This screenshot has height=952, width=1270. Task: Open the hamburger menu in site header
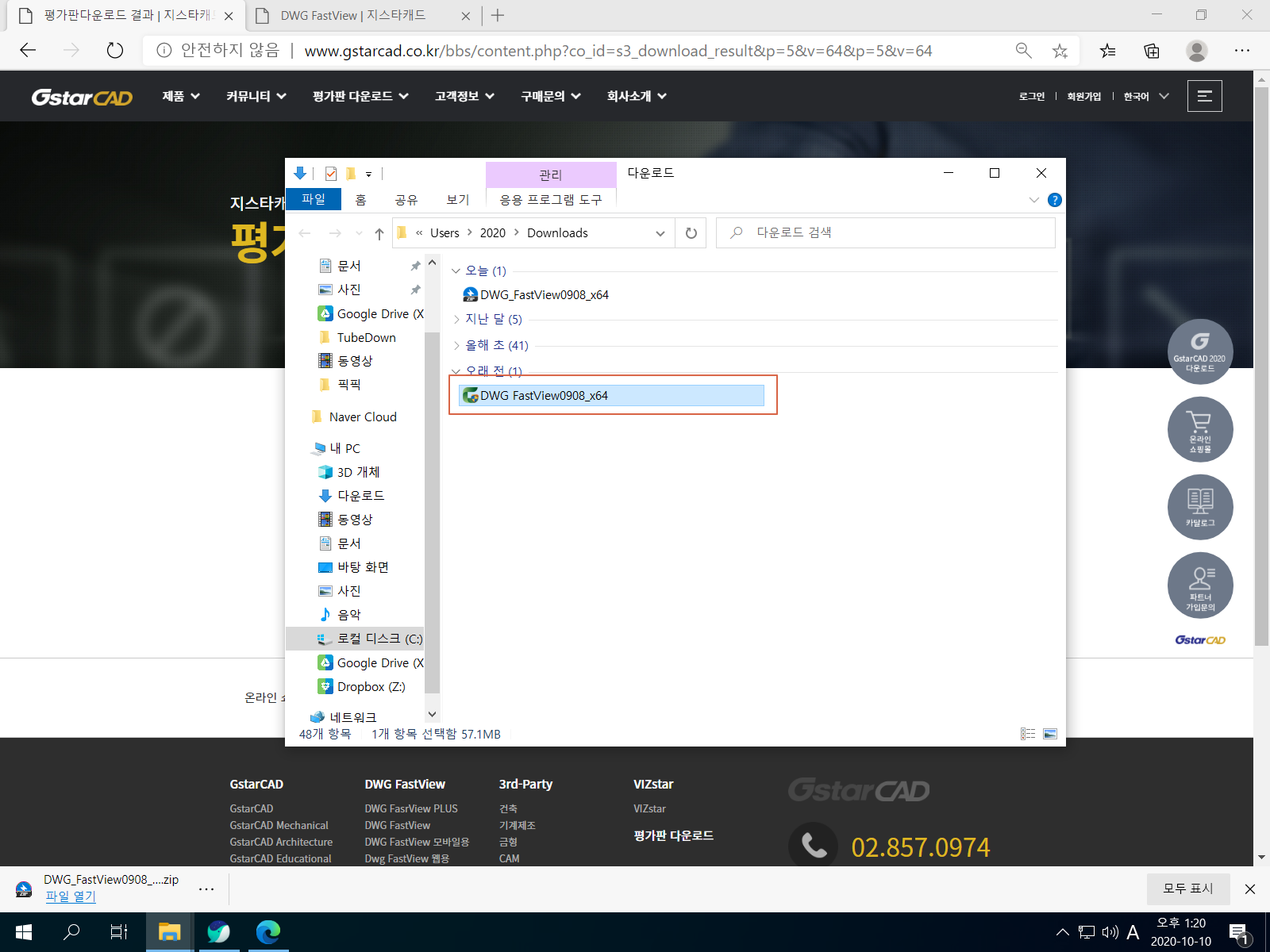click(1204, 96)
